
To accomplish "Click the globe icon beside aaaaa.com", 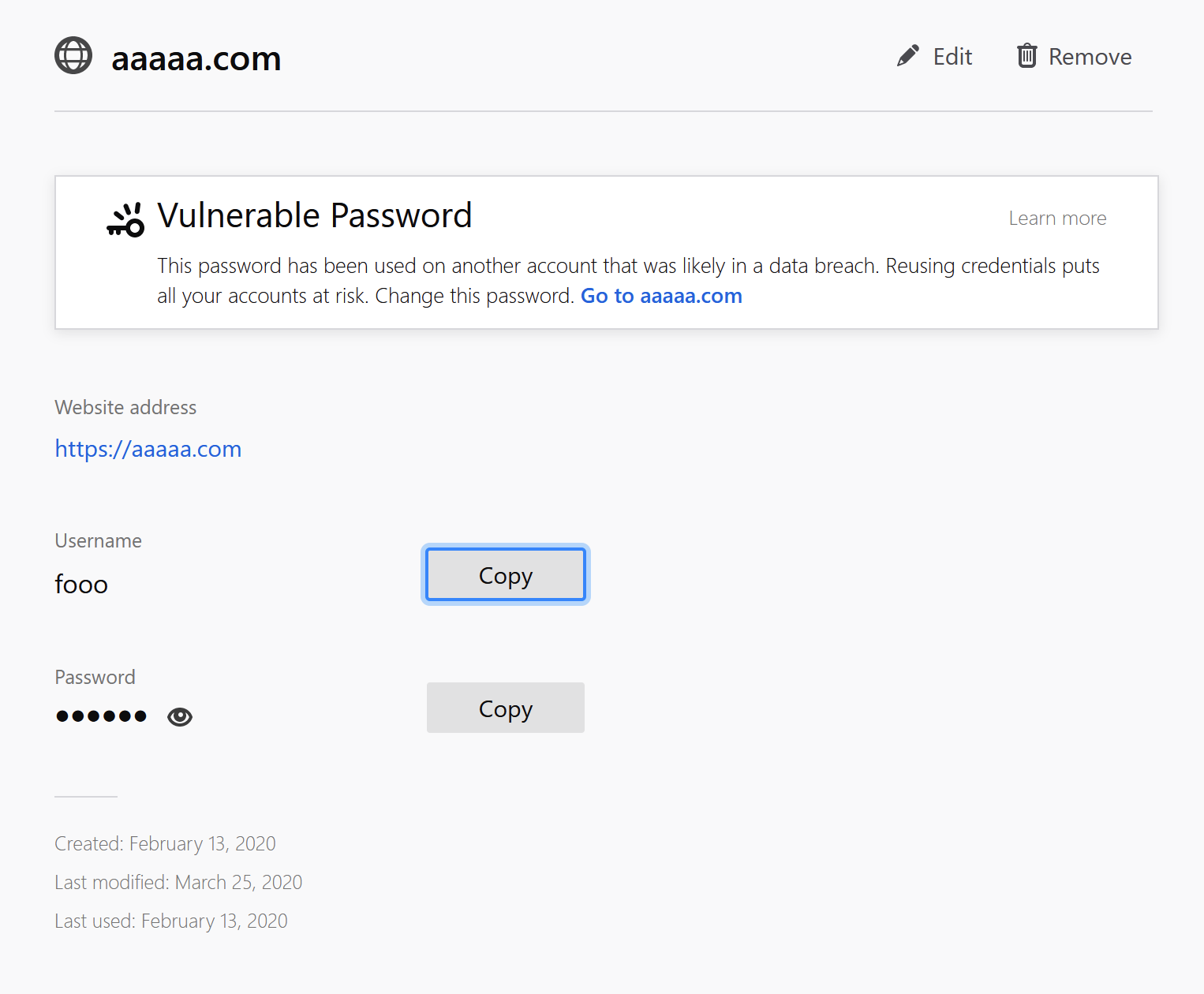I will (73, 56).
